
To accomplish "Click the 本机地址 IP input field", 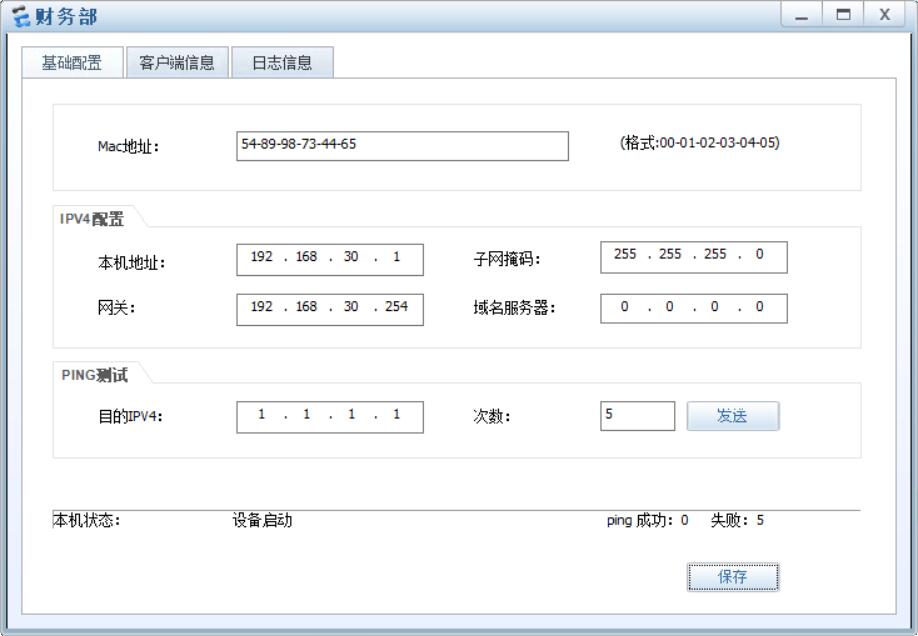I will tap(330, 259).
